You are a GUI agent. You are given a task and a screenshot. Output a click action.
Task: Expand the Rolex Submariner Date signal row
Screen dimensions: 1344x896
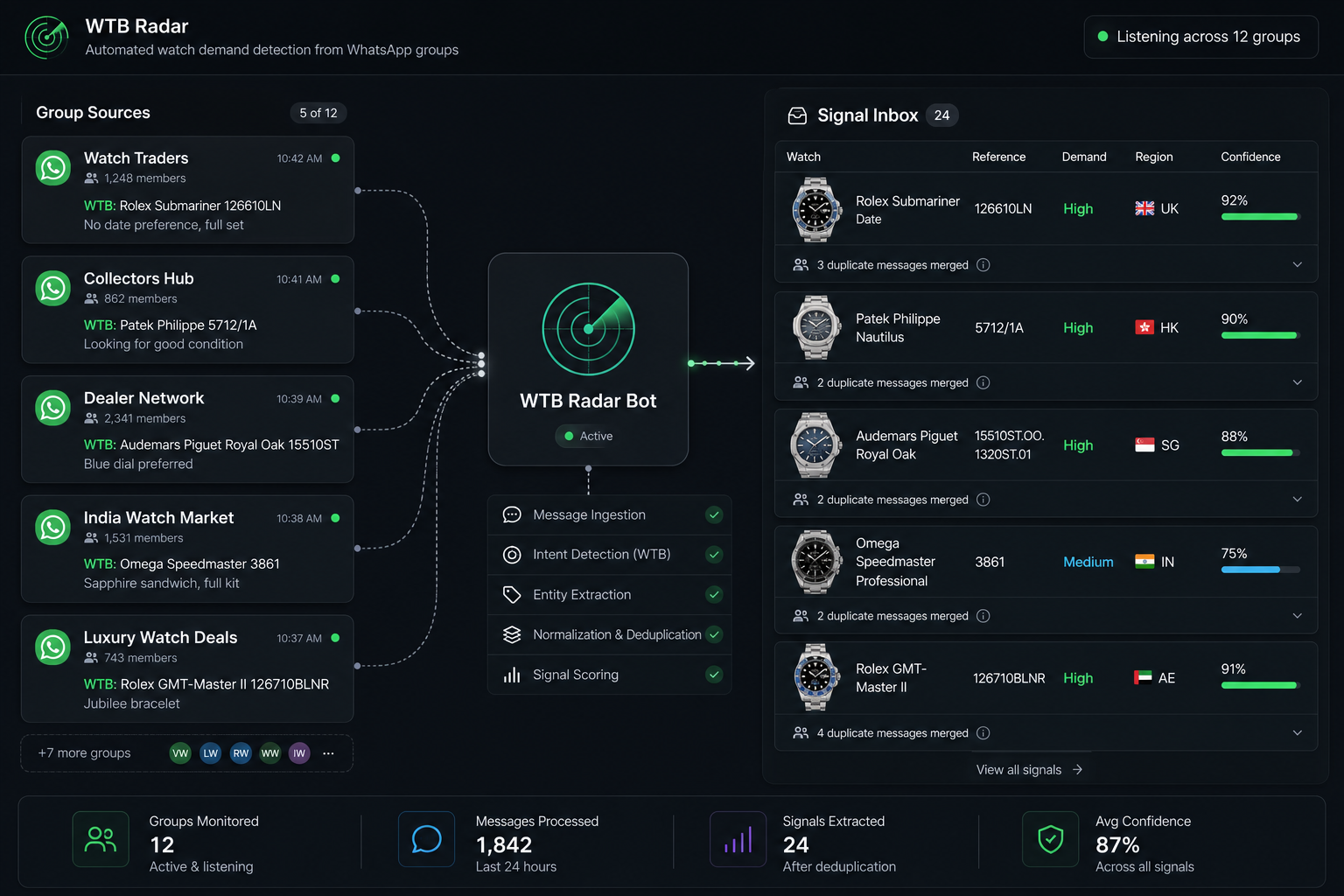pos(1298,264)
